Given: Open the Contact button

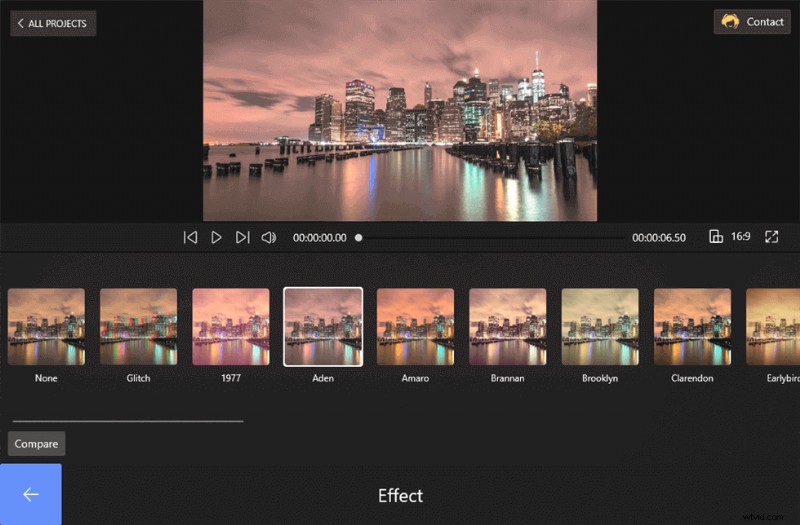Looking at the screenshot, I should click(x=752, y=22).
